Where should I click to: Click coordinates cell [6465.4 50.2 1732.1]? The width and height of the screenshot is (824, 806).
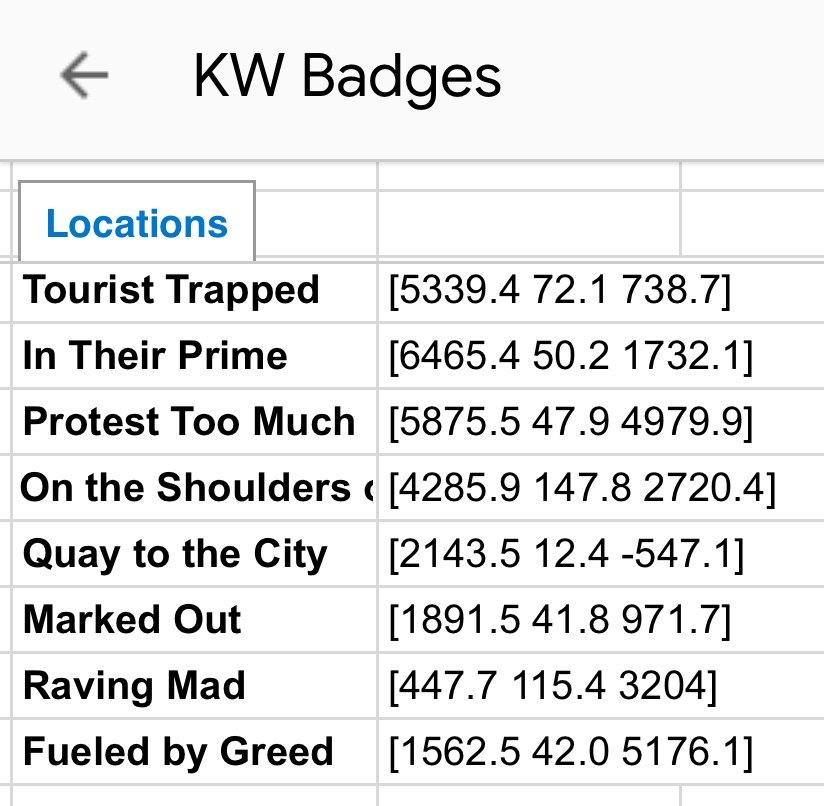click(x=601, y=356)
